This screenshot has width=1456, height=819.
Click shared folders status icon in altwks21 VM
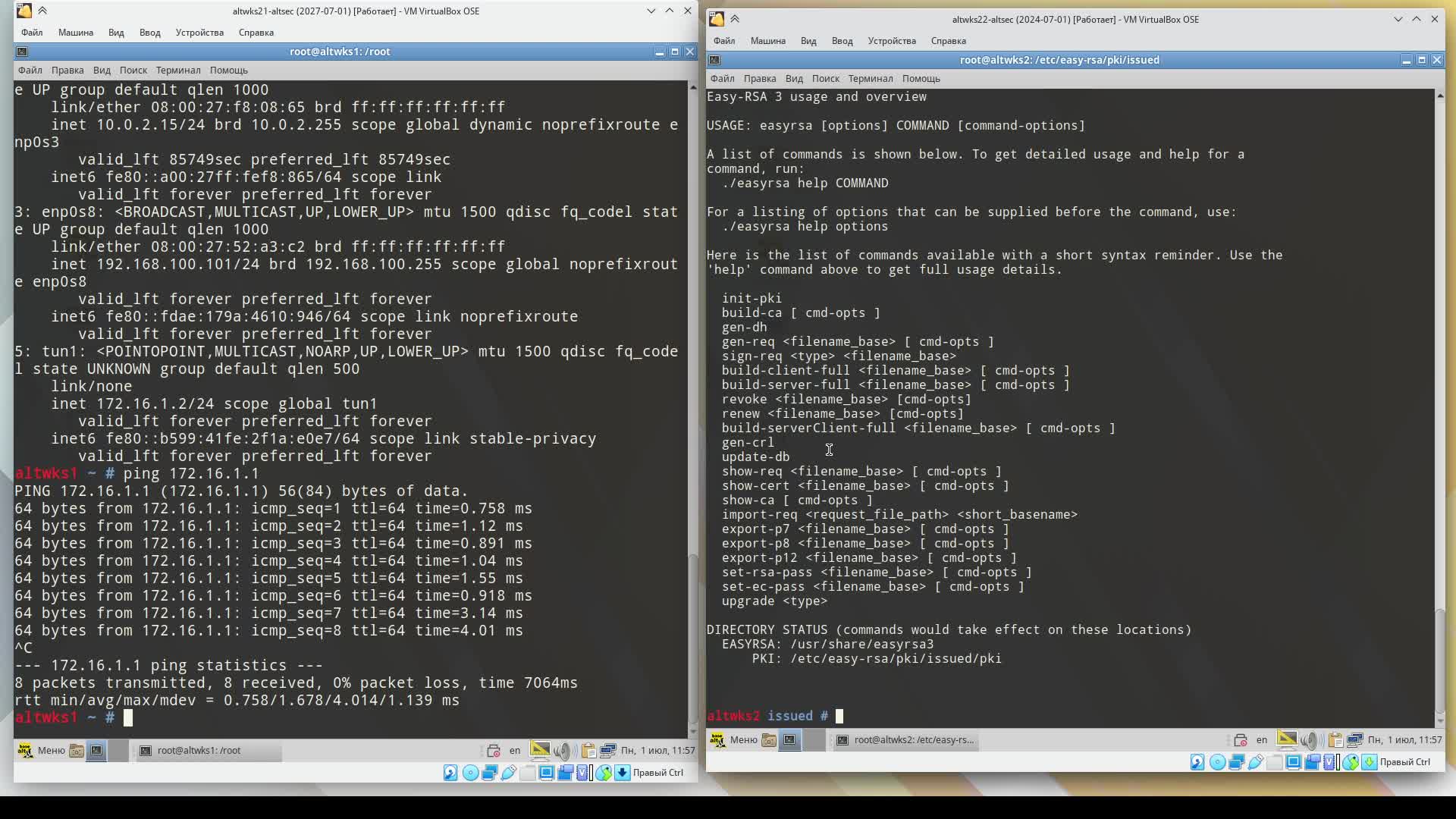(527, 773)
